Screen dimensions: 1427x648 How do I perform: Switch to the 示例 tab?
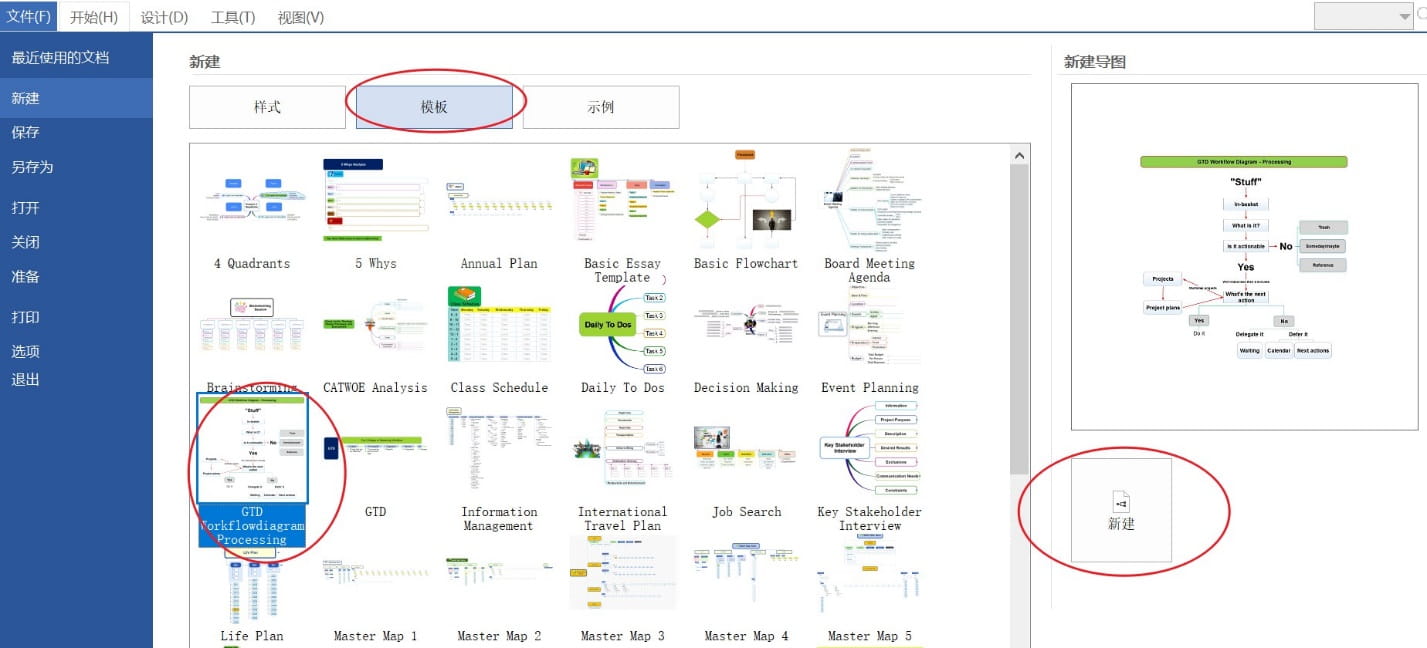pos(601,107)
